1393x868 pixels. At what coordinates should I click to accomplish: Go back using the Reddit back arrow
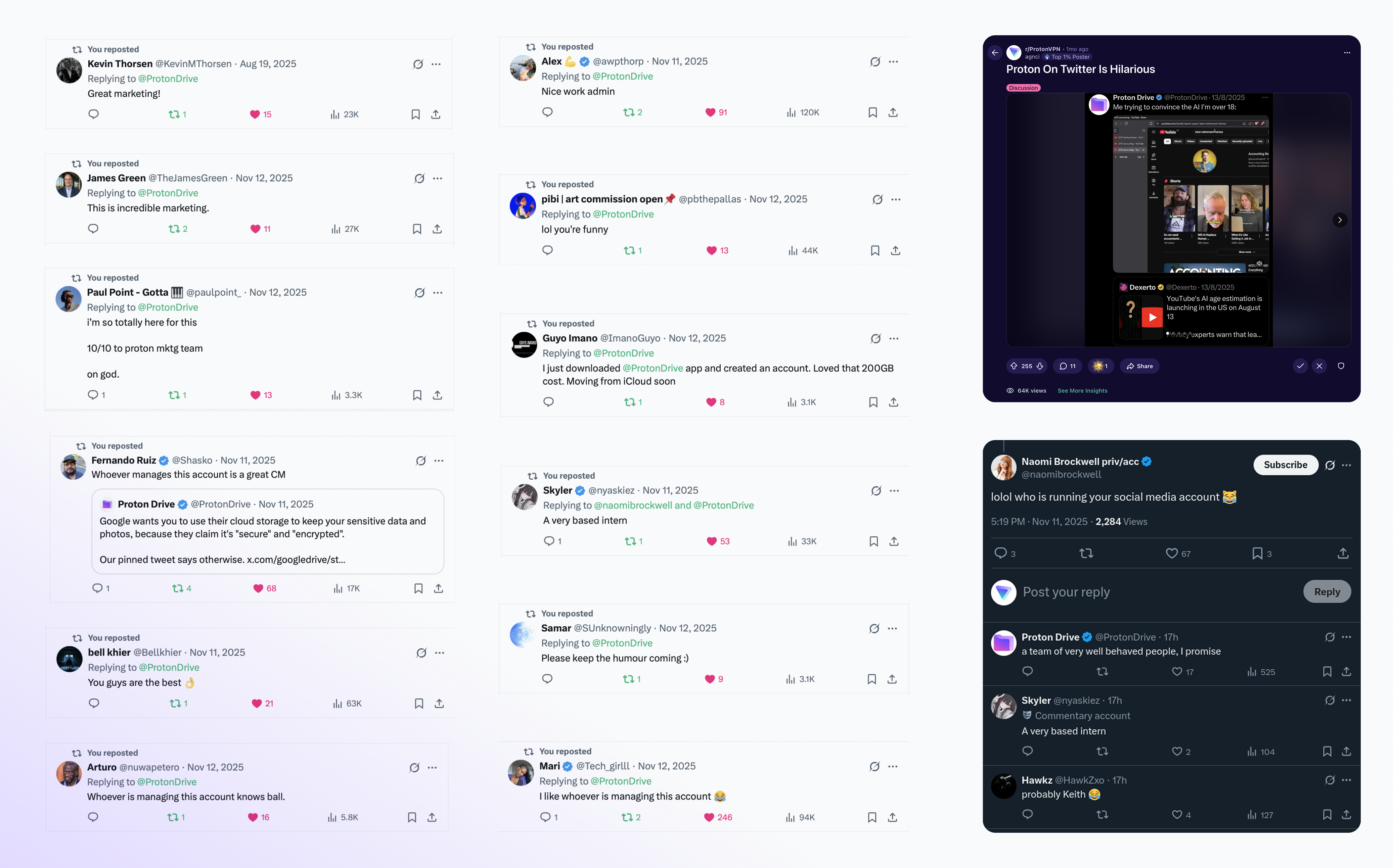coord(995,53)
